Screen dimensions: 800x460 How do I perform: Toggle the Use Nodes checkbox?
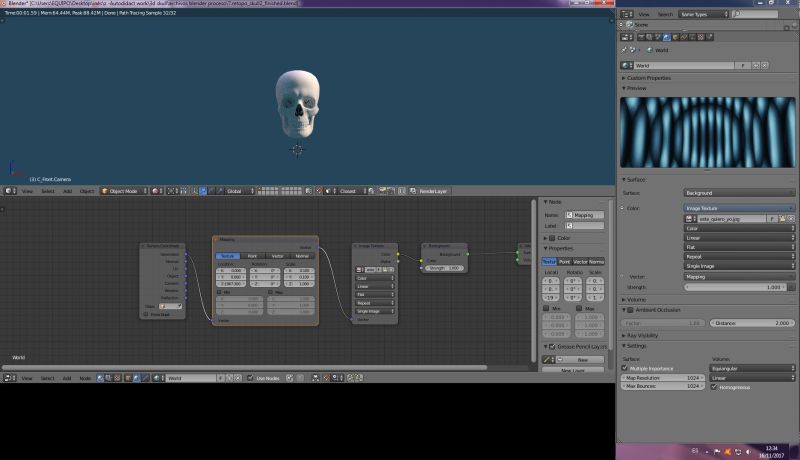click(251, 378)
